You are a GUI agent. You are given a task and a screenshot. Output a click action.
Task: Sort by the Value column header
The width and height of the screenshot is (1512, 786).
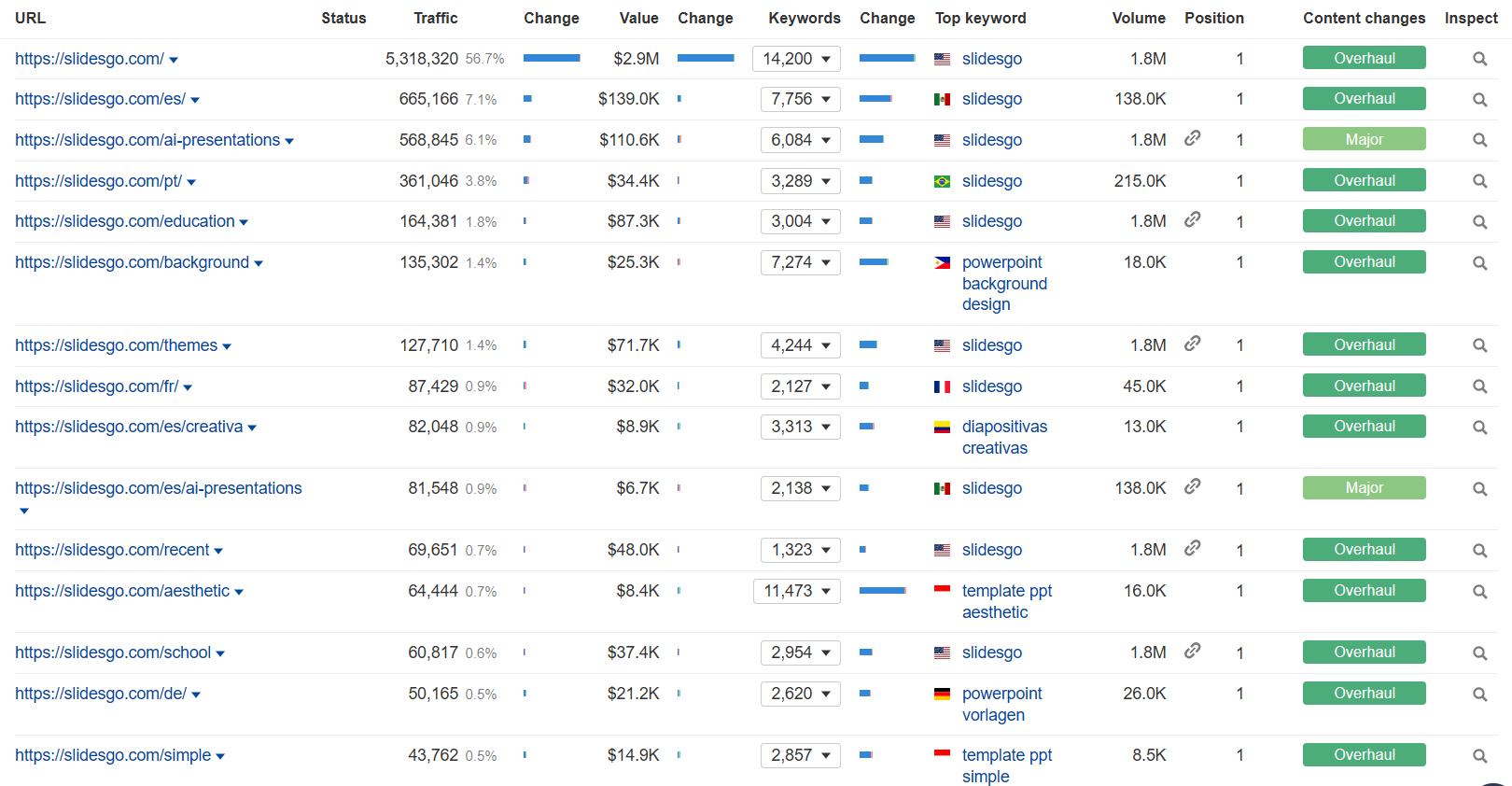[x=639, y=18]
